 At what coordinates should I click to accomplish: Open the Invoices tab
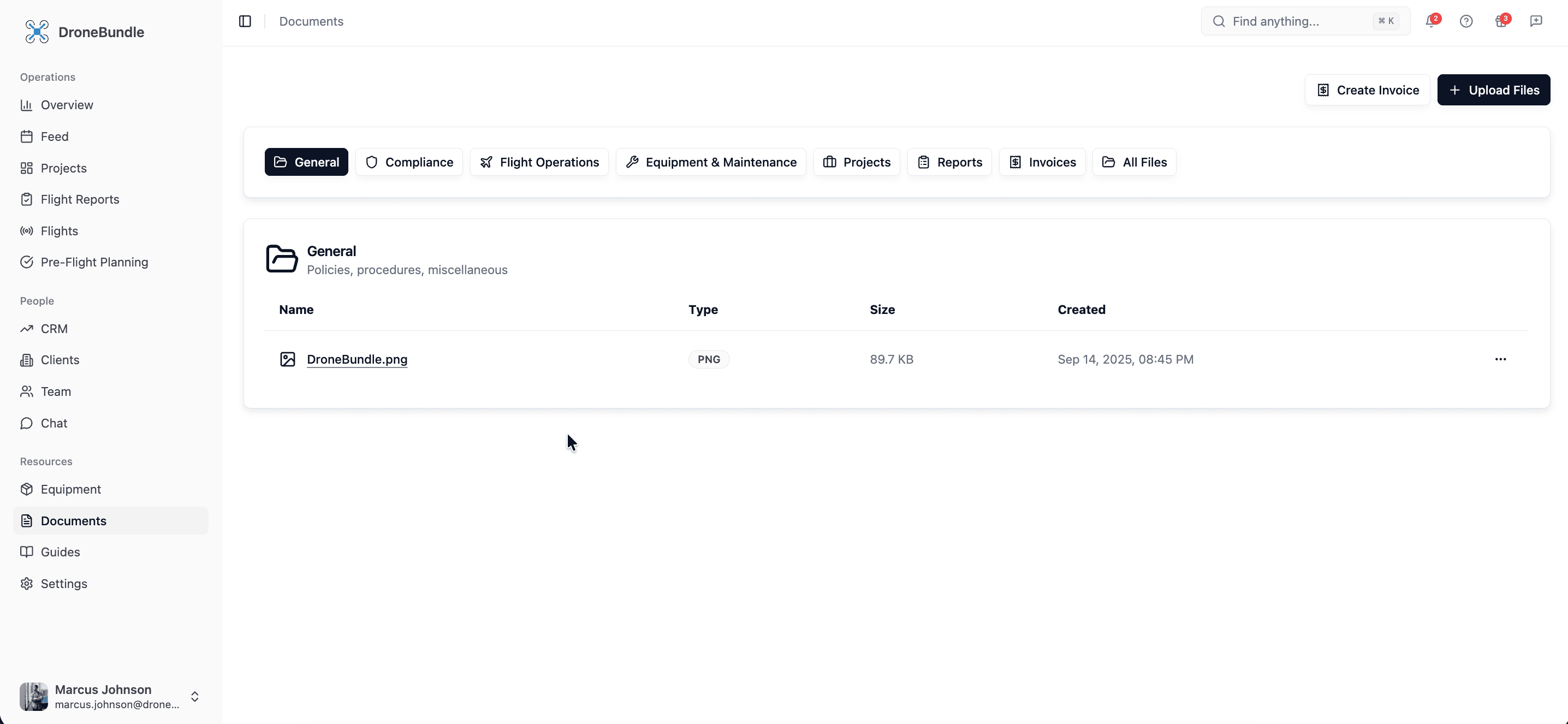click(x=1042, y=162)
